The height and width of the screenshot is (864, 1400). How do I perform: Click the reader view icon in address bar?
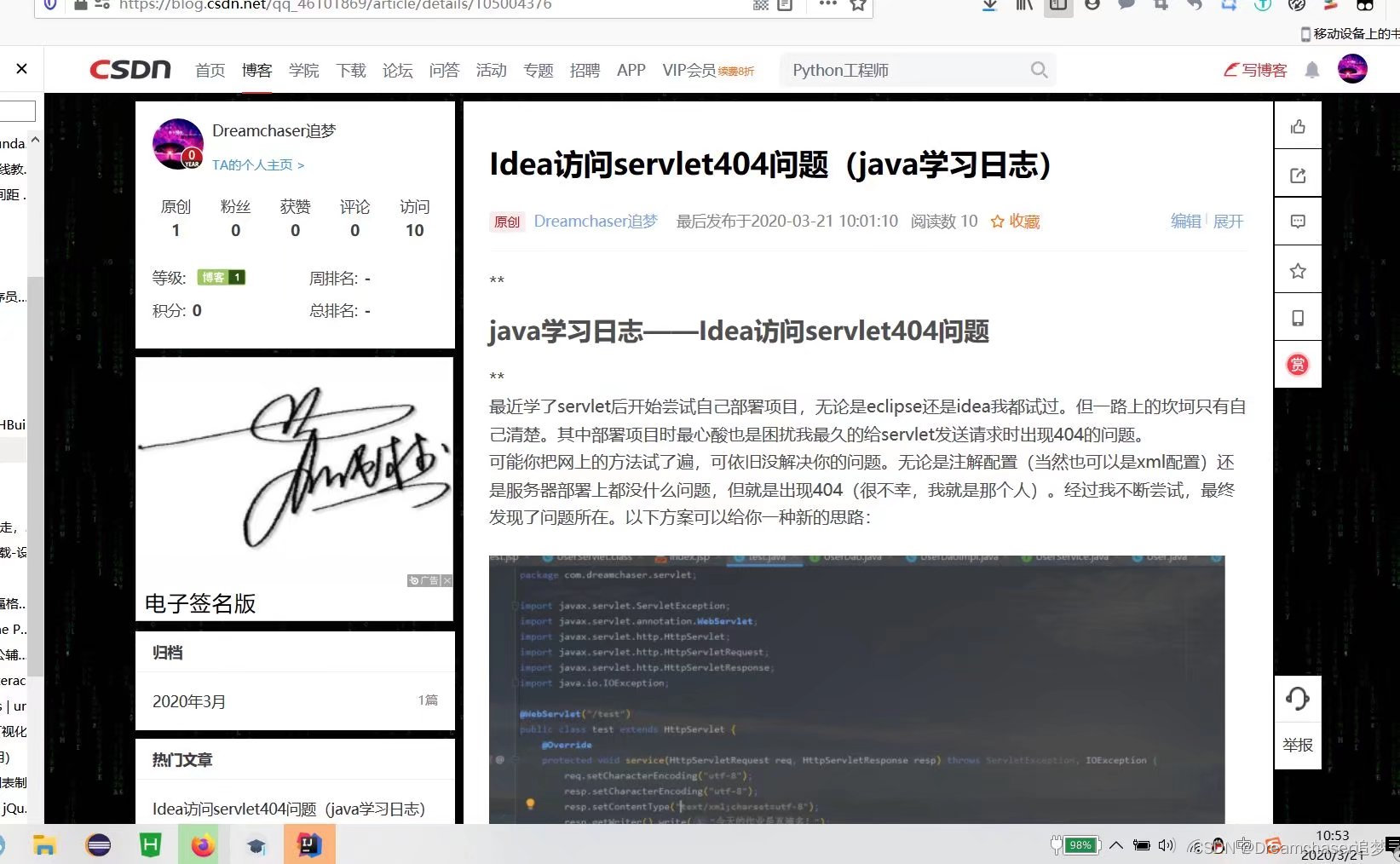pyautogui.click(x=786, y=4)
